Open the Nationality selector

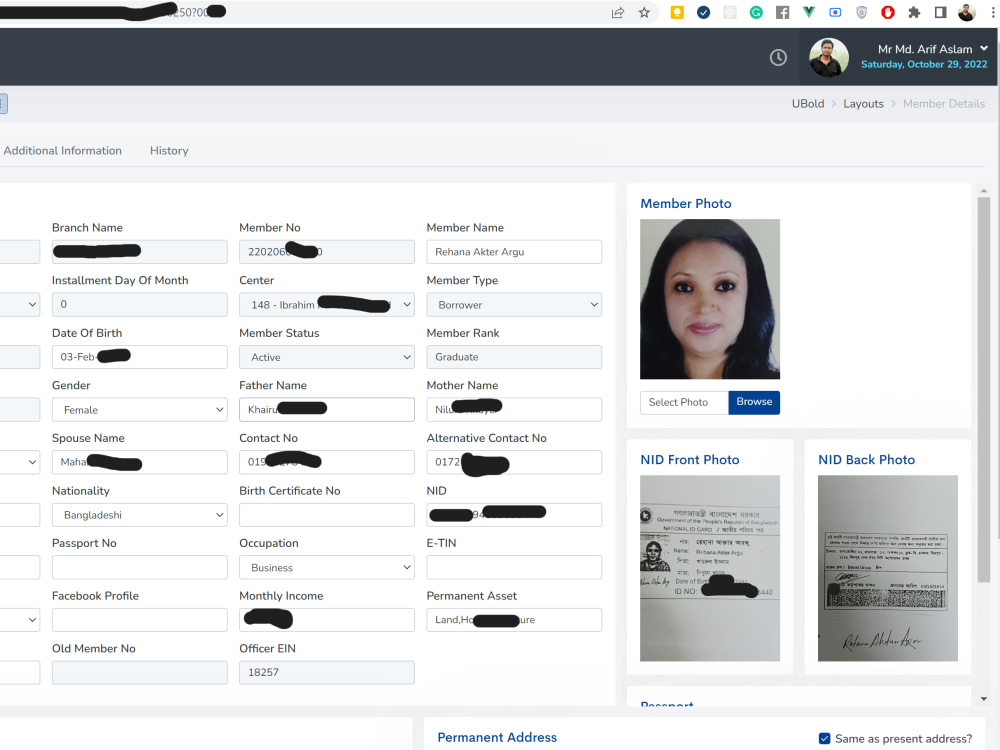tap(139, 514)
